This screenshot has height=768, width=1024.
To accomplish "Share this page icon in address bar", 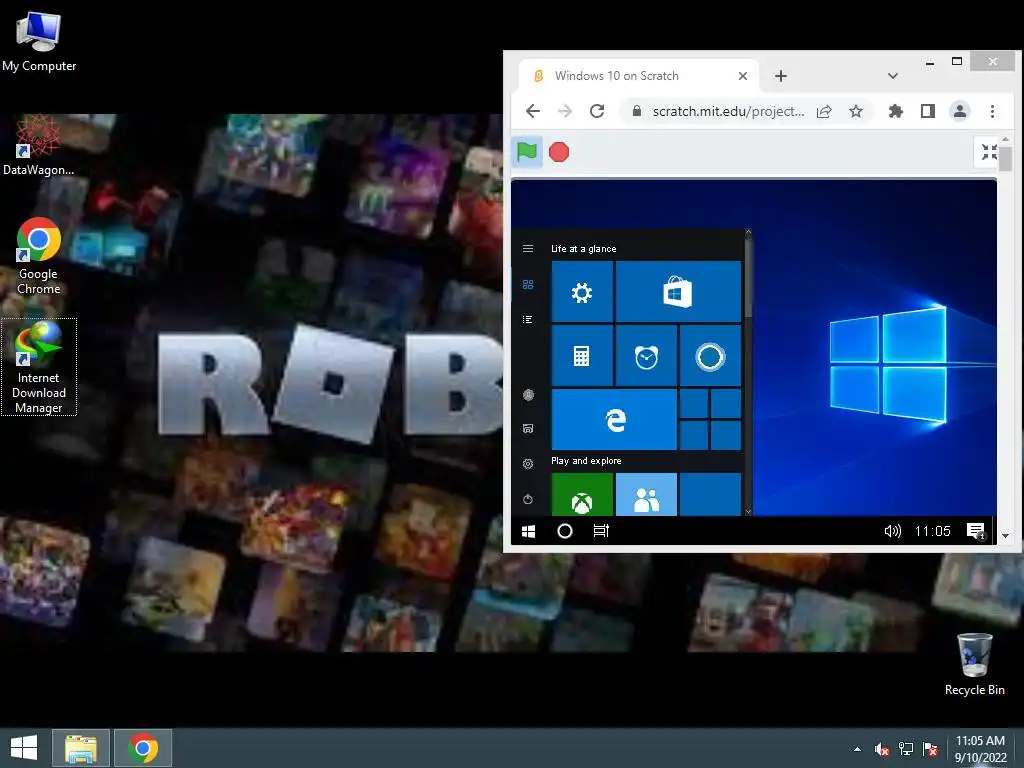I will click(x=824, y=112).
